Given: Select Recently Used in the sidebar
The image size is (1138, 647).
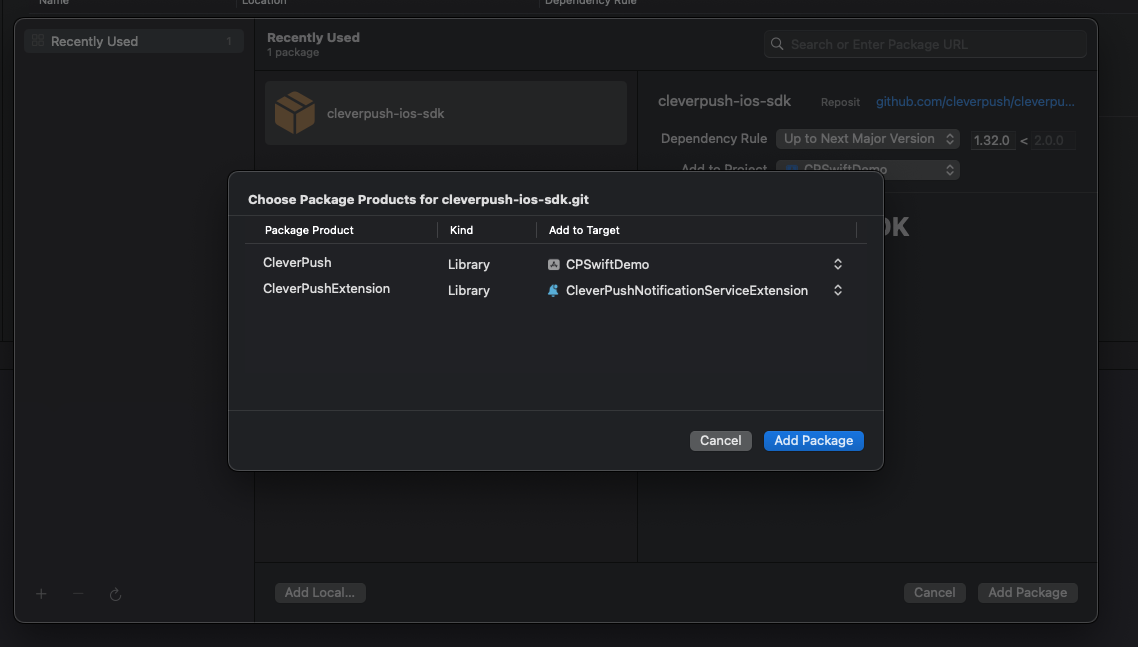Looking at the screenshot, I should pyautogui.click(x=134, y=41).
